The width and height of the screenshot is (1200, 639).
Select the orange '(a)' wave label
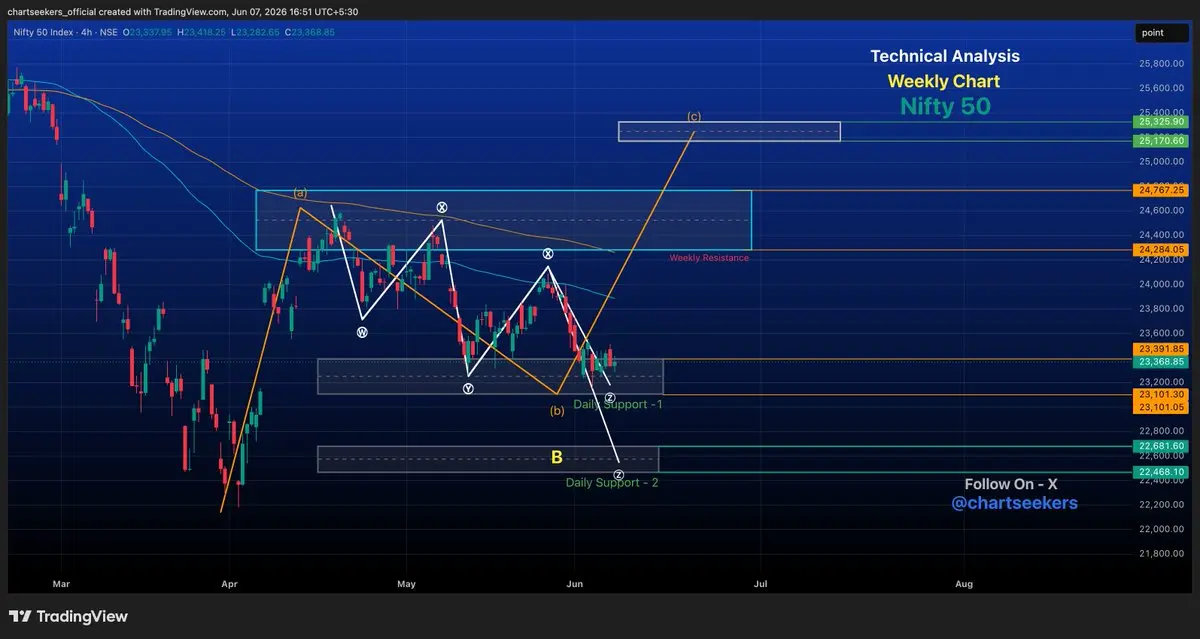tap(300, 192)
